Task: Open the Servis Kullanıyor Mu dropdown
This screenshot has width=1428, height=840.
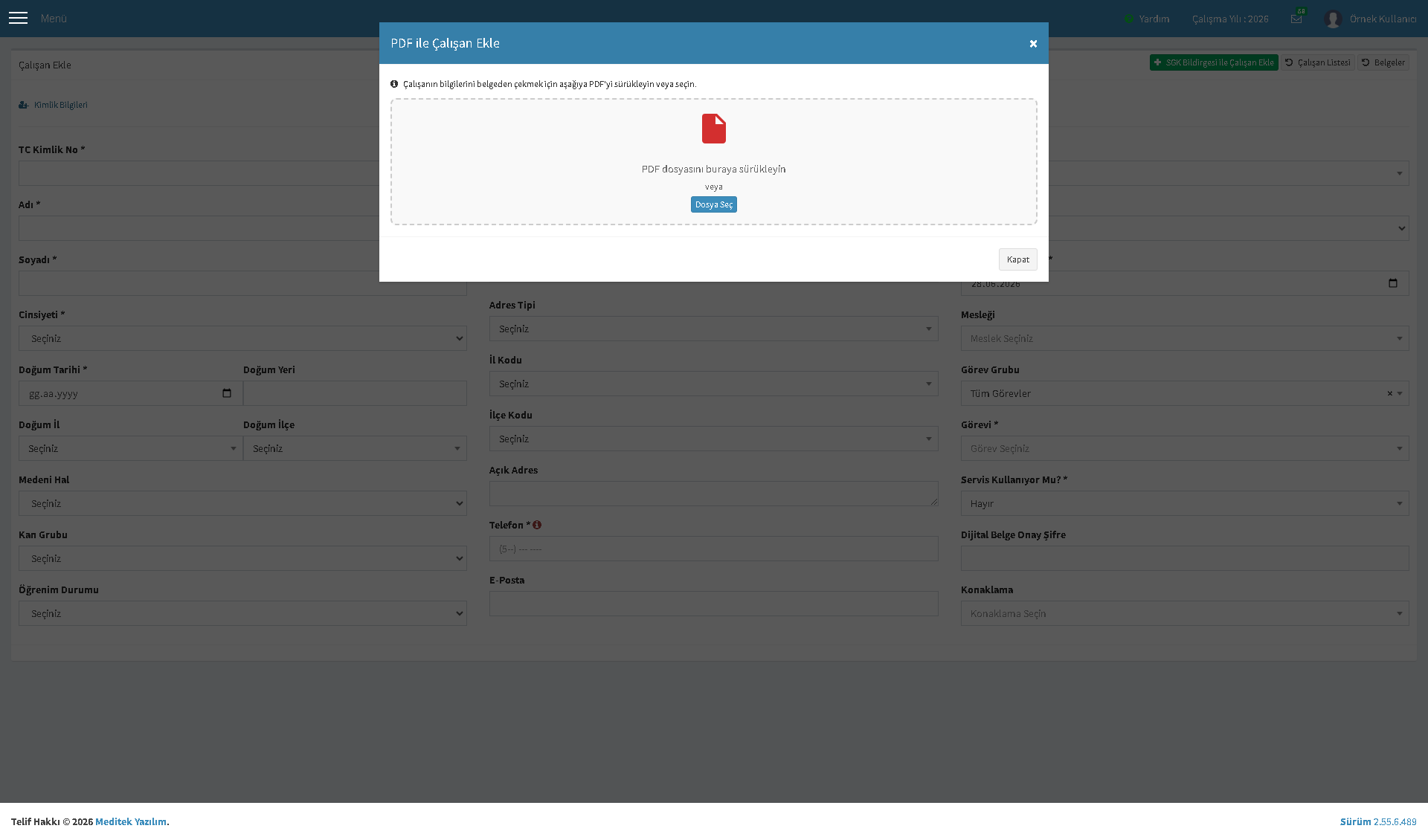Action: pos(1184,503)
